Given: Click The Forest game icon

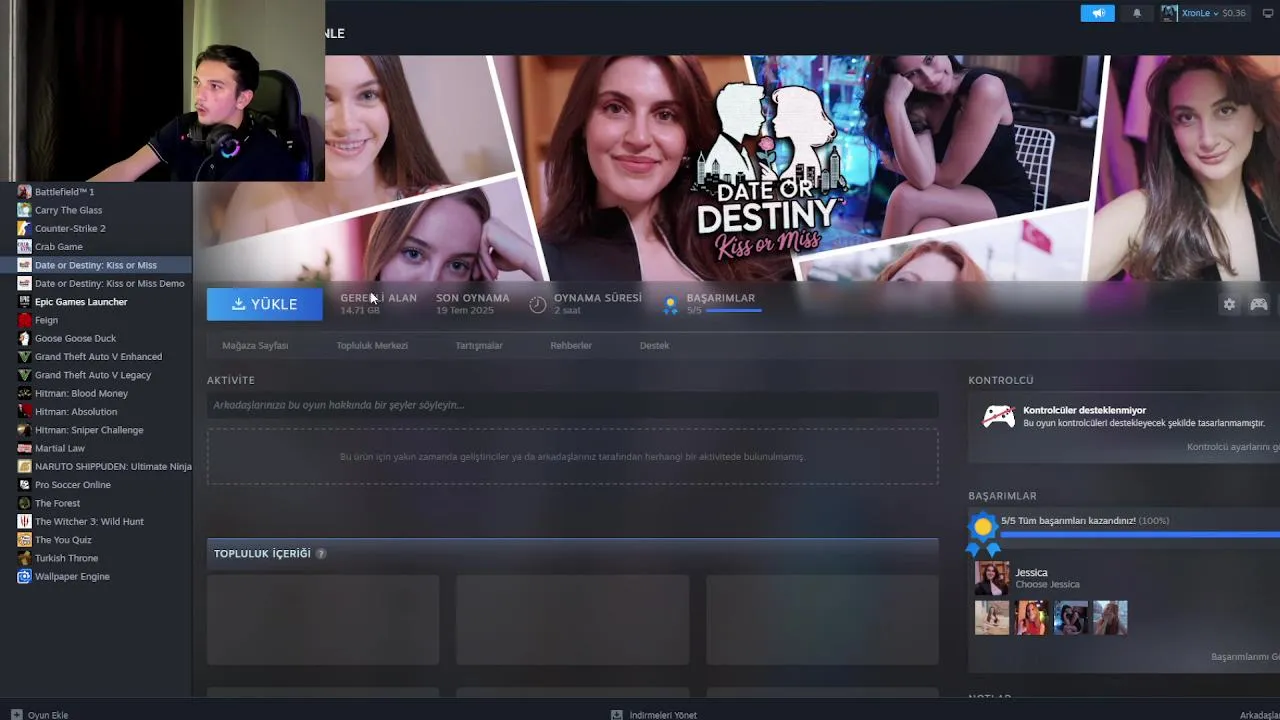Looking at the screenshot, I should coord(25,503).
